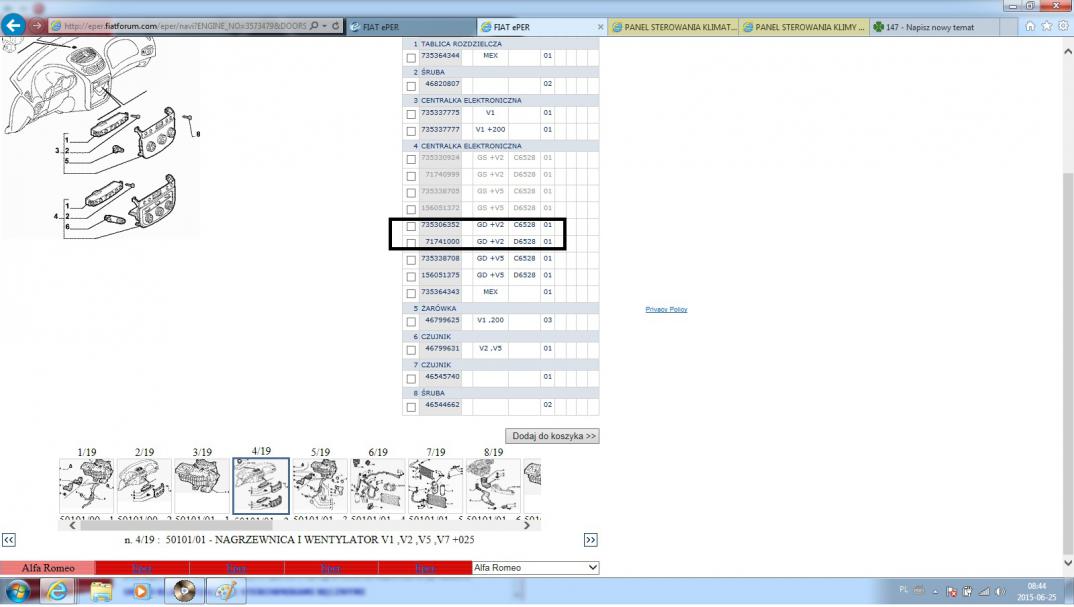1074x607 pixels.
Task: Tick checkbox for part 735364344
Action: pos(411,58)
